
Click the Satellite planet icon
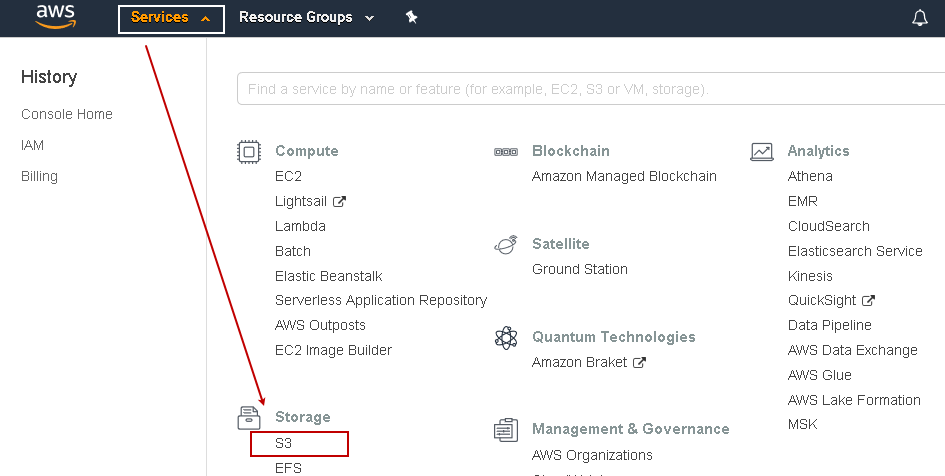[506, 244]
